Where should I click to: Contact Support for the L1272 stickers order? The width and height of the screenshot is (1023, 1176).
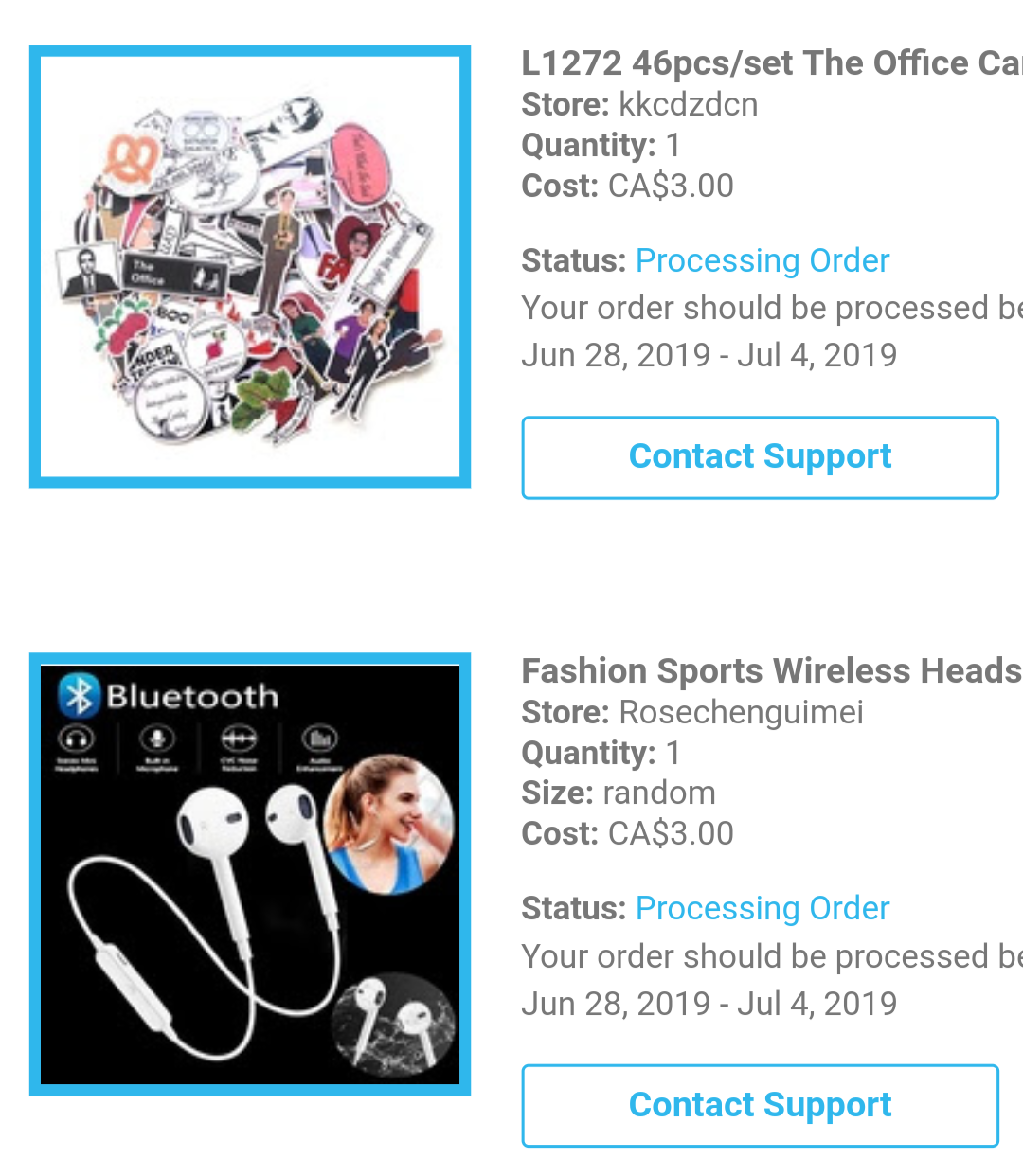[x=760, y=457]
